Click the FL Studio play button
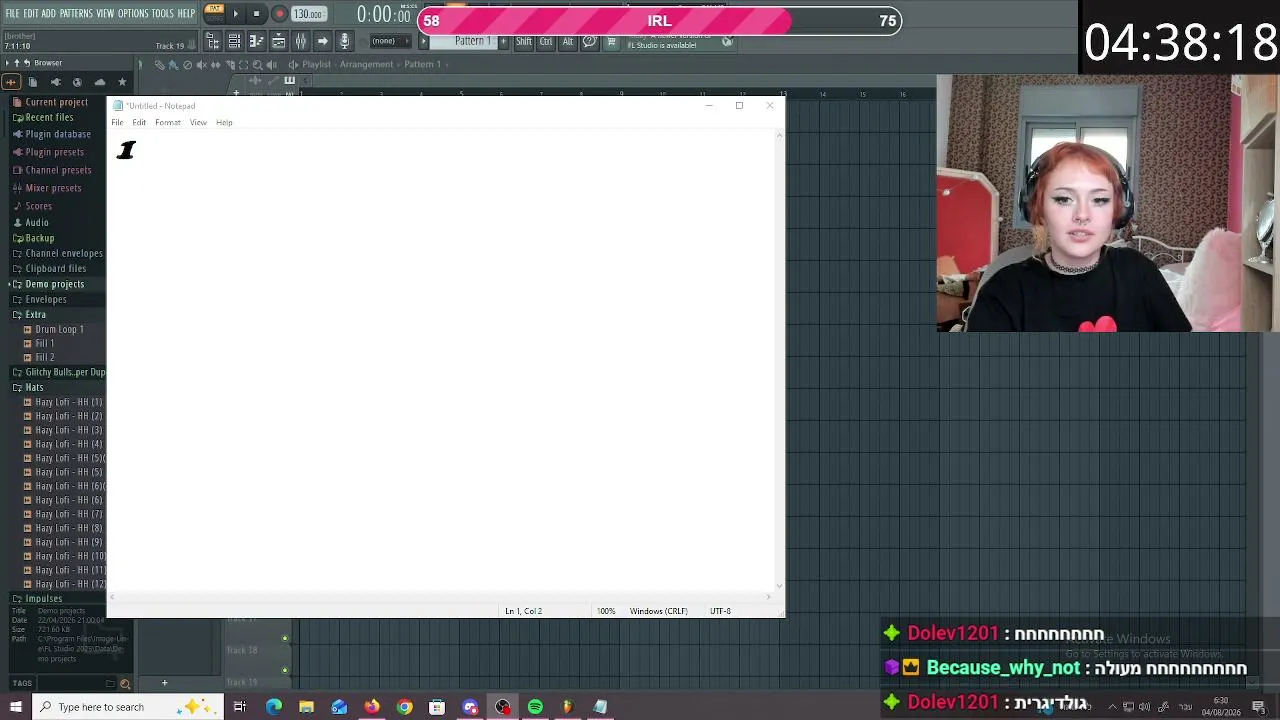The image size is (1280, 720). click(236, 14)
